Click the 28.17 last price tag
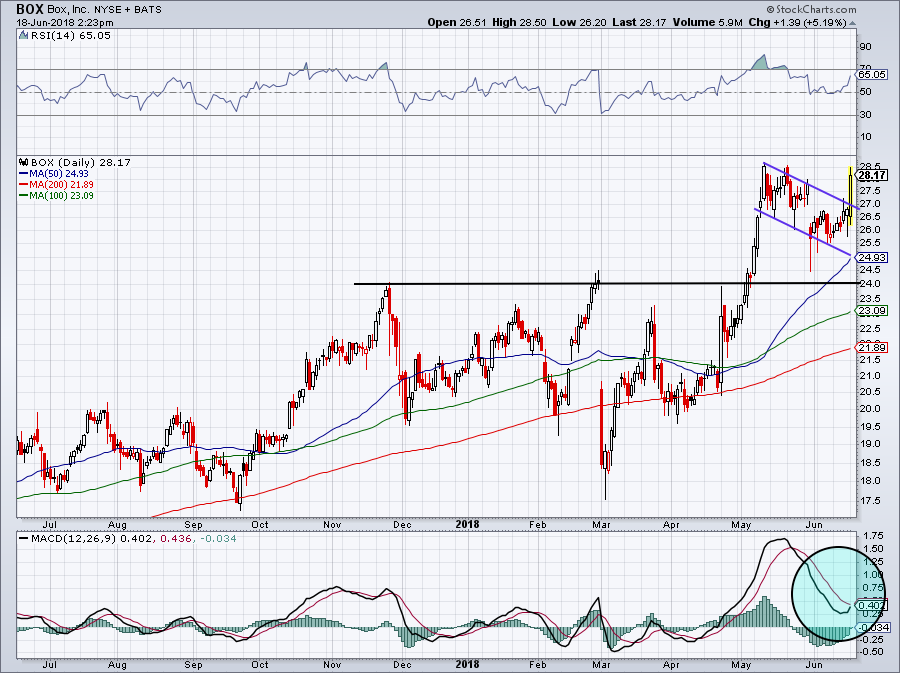The height and width of the screenshot is (673, 900). click(x=872, y=176)
